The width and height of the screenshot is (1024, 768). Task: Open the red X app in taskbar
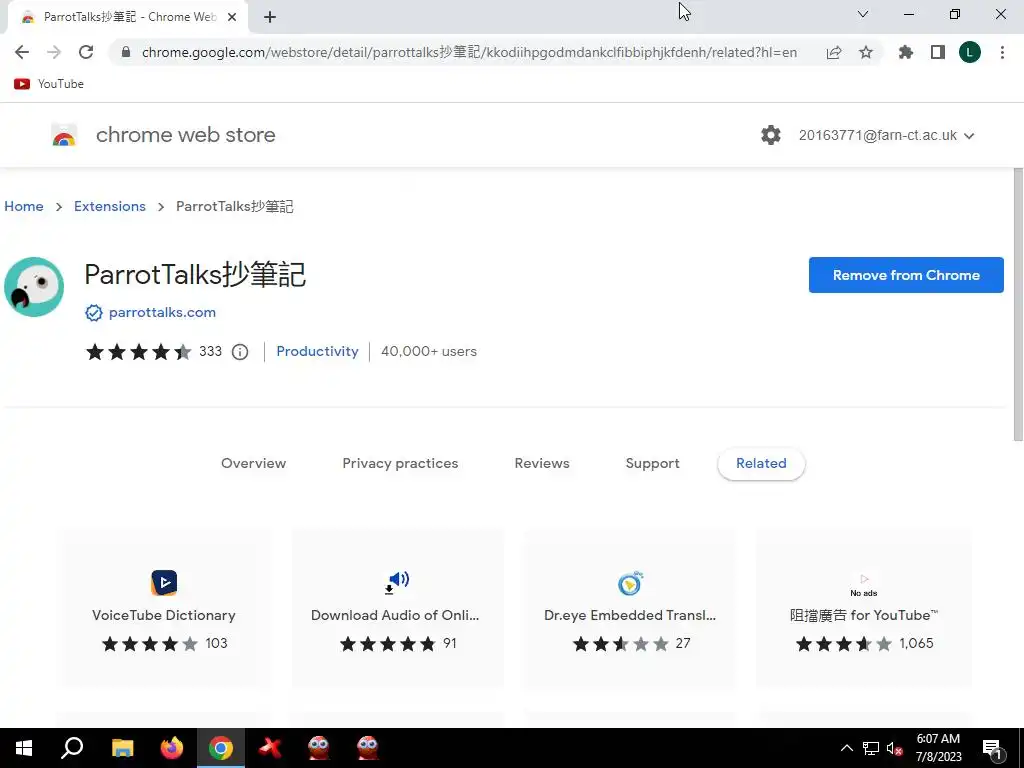270,748
